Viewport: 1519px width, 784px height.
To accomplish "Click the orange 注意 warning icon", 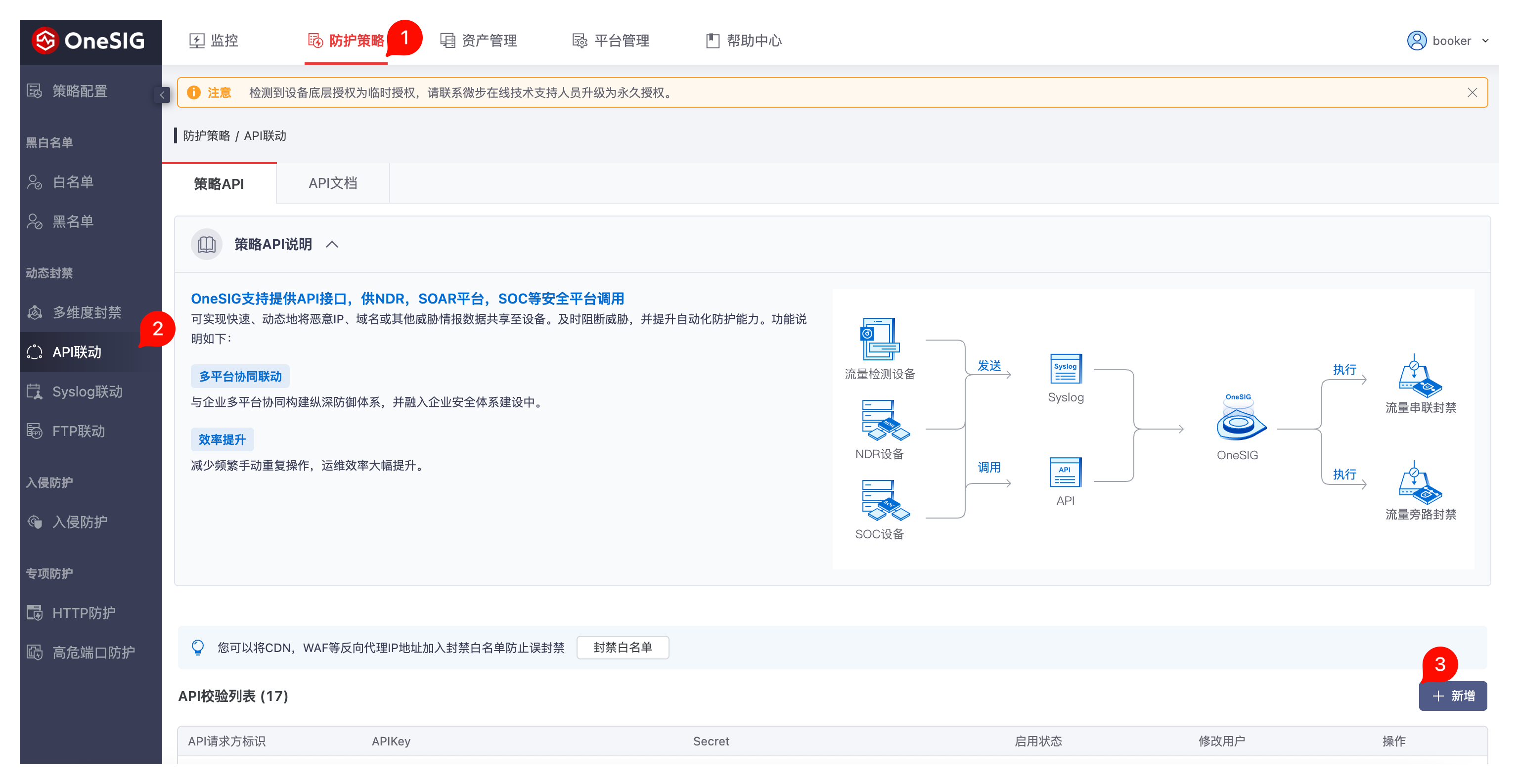I will point(193,92).
